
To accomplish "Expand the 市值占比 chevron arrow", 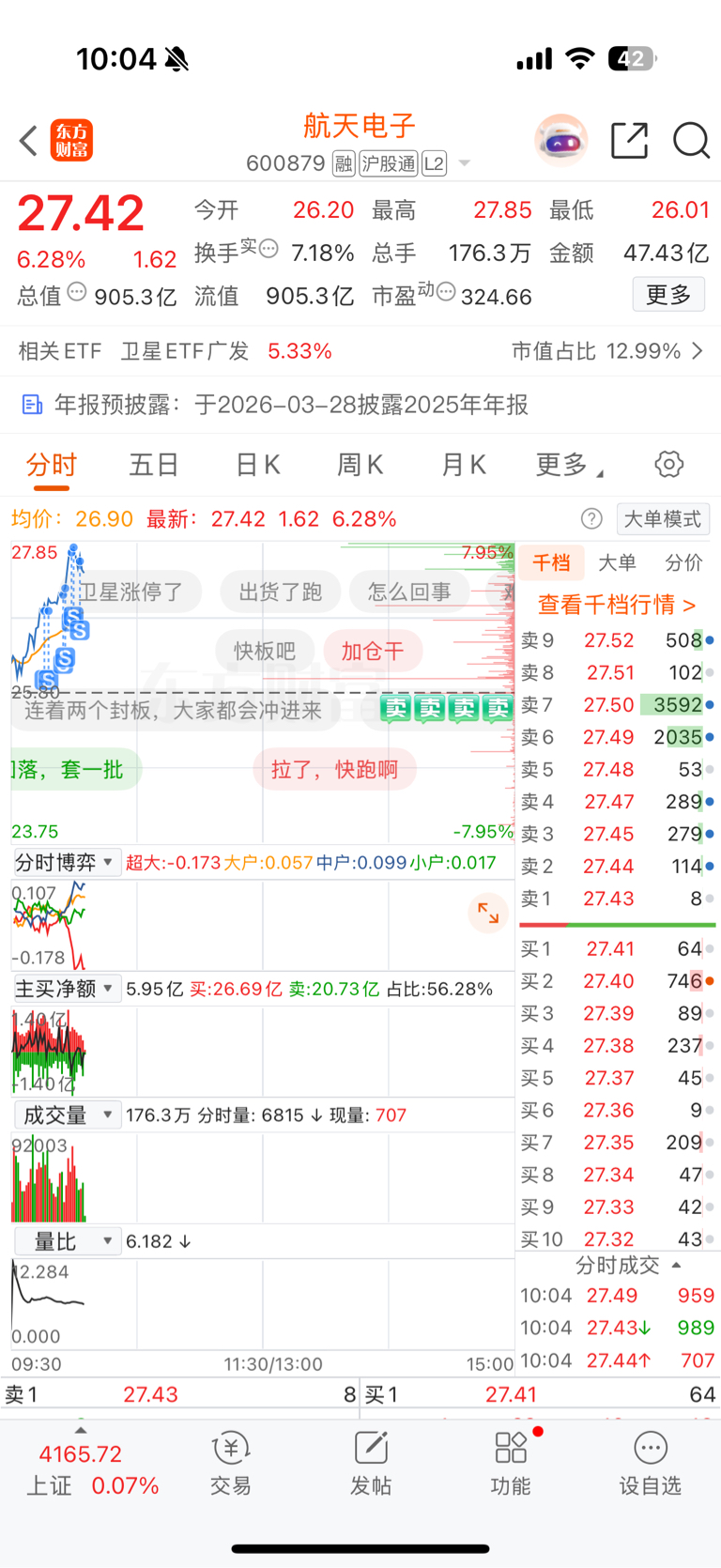I will (698, 351).
